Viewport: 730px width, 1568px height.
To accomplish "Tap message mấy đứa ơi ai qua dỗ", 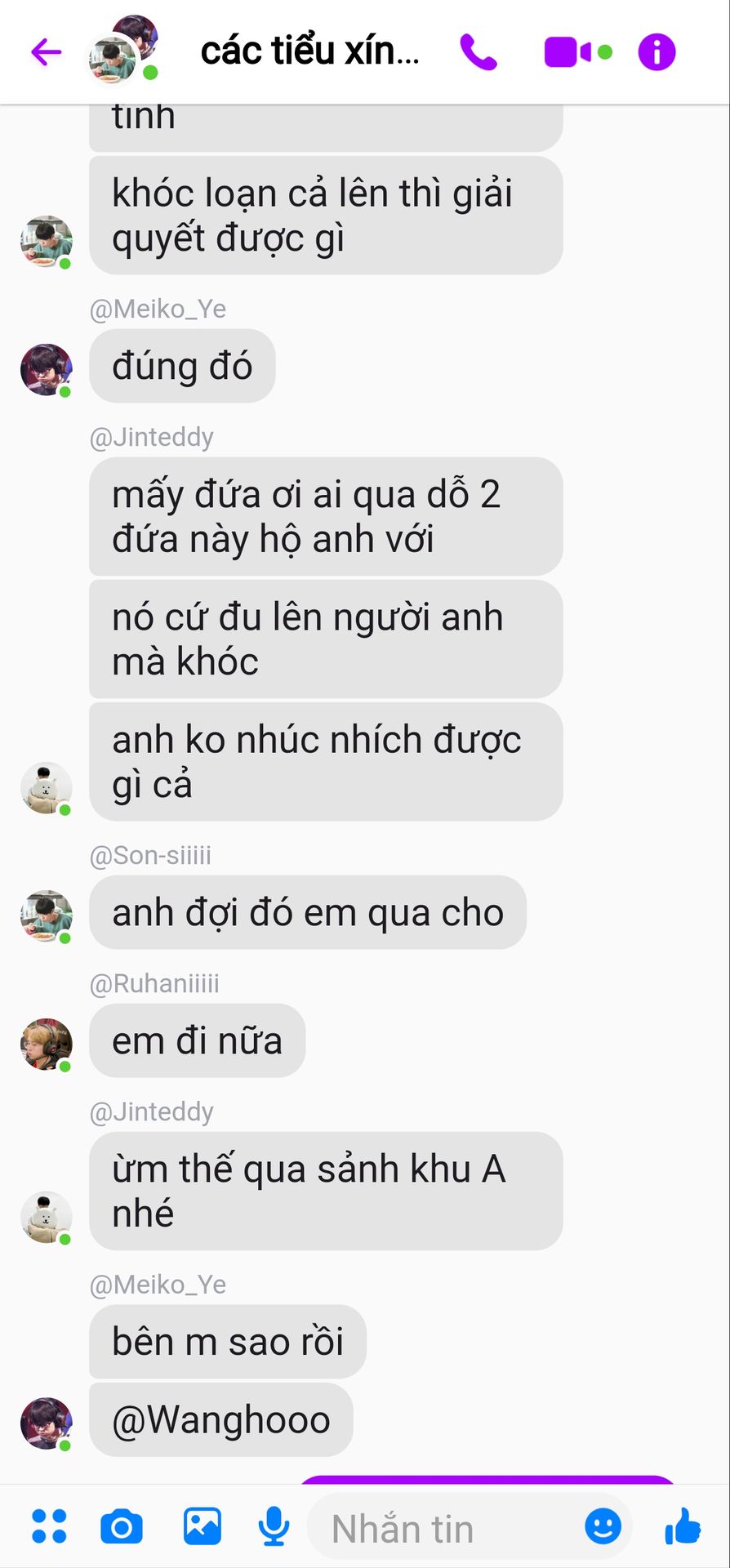I will click(326, 516).
